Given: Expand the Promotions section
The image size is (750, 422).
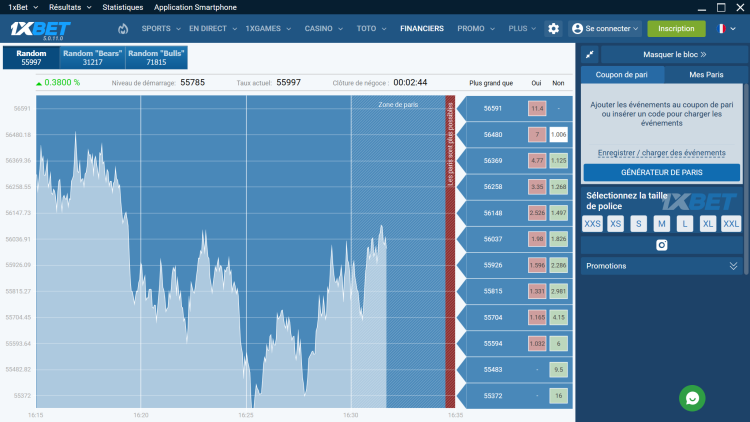Looking at the screenshot, I should point(662,266).
